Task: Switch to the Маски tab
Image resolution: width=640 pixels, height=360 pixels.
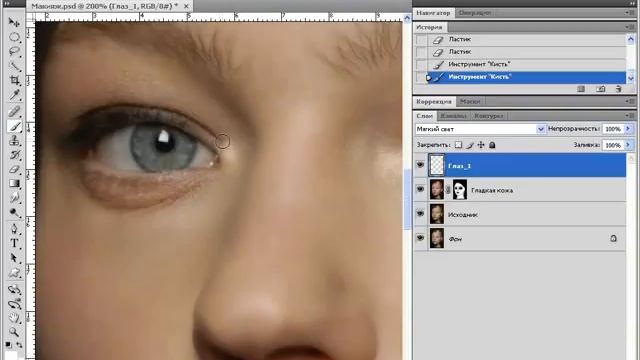Action: point(470,102)
